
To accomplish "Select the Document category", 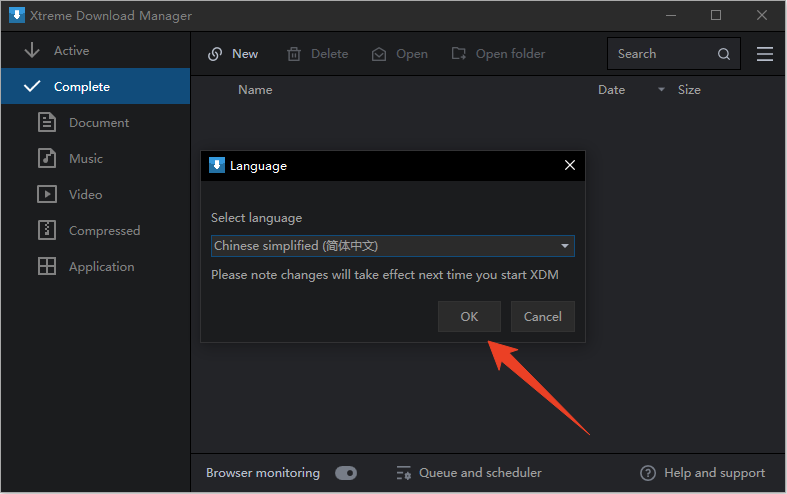I will click(x=98, y=123).
